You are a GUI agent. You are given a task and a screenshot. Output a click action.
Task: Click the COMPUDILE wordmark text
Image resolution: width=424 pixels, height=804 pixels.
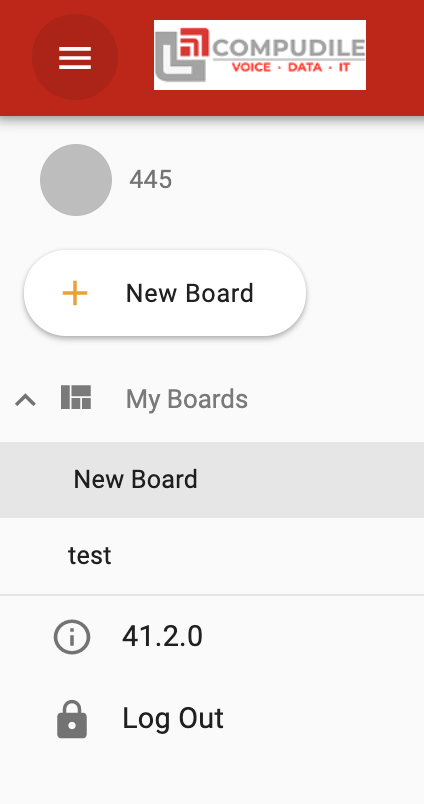pos(289,47)
